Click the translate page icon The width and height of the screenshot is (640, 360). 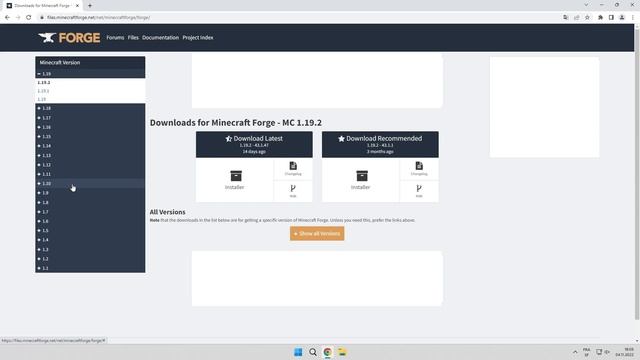point(566,18)
